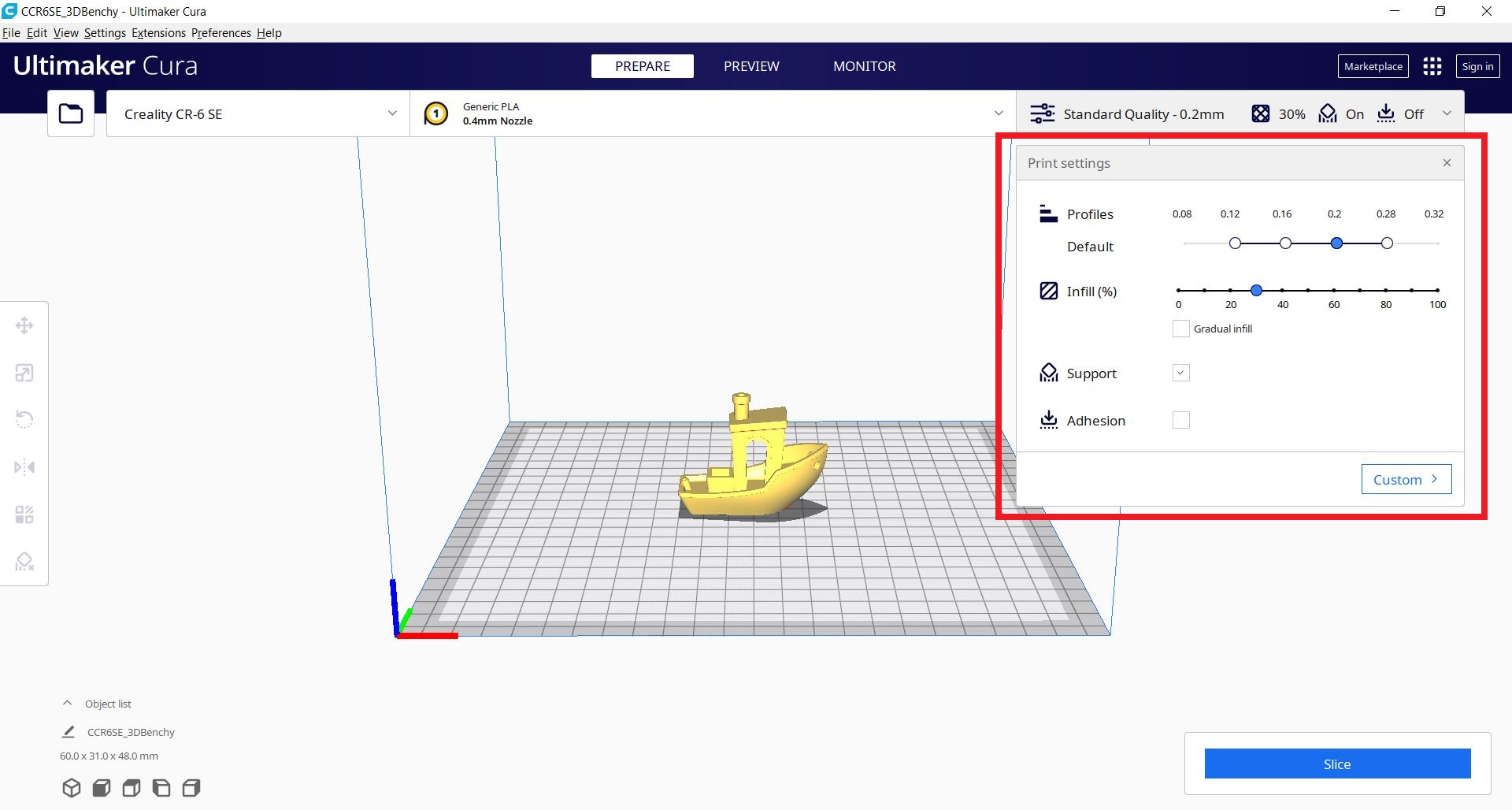Switch to 3D view cube icon

pyautogui.click(x=72, y=788)
